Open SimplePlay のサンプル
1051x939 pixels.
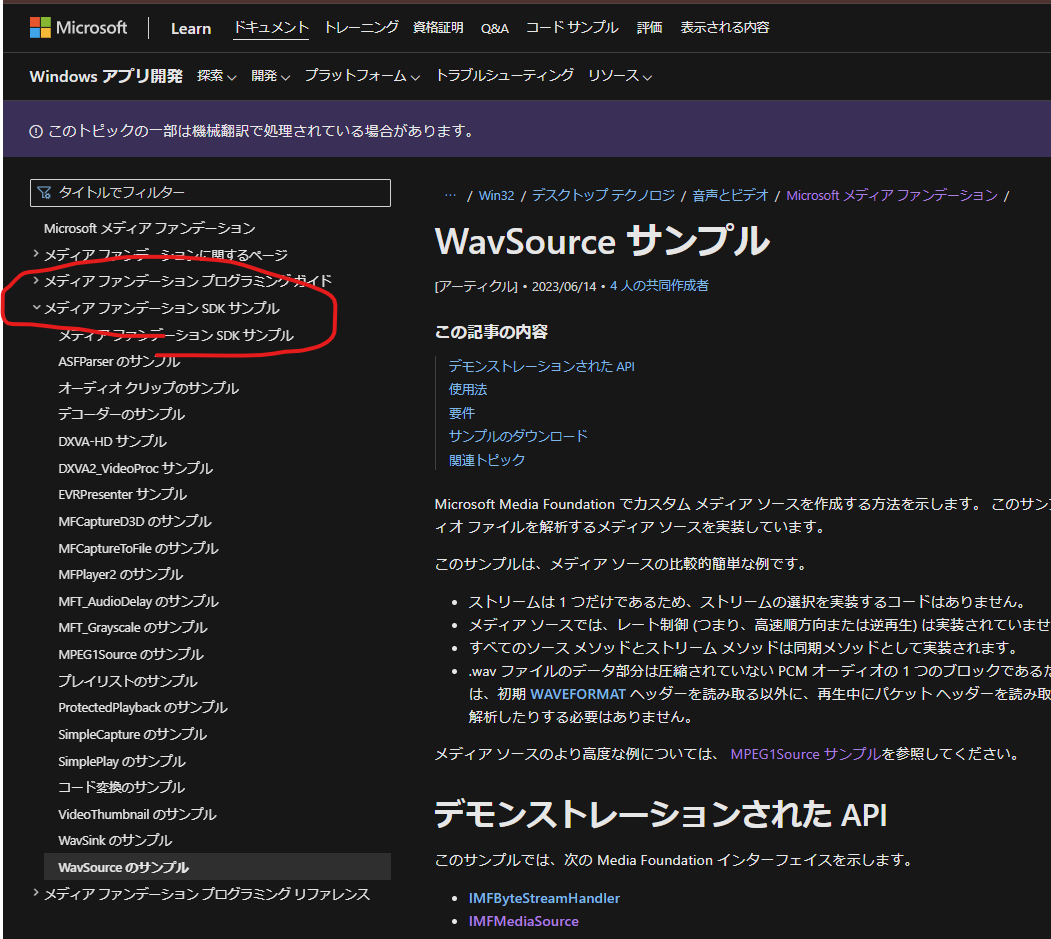point(122,761)
